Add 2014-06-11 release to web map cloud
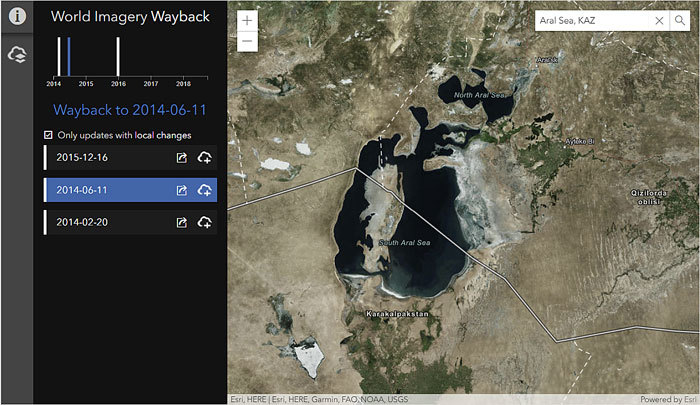Viewport: 700px width, 405px height. point(204,190)
